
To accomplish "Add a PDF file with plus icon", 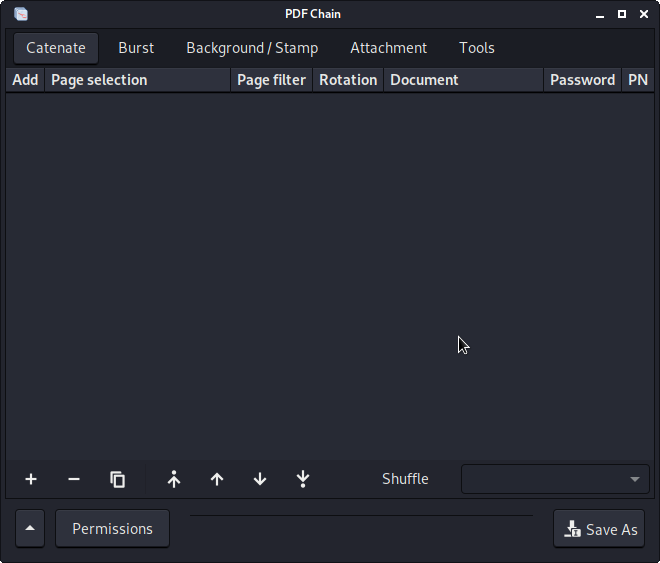I will (x=31, y=479).
